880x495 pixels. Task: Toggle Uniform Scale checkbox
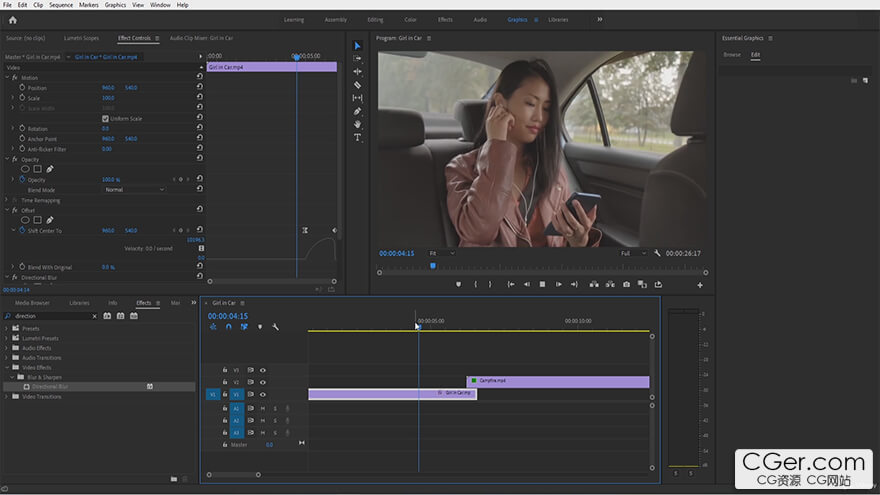pos(105,118)
